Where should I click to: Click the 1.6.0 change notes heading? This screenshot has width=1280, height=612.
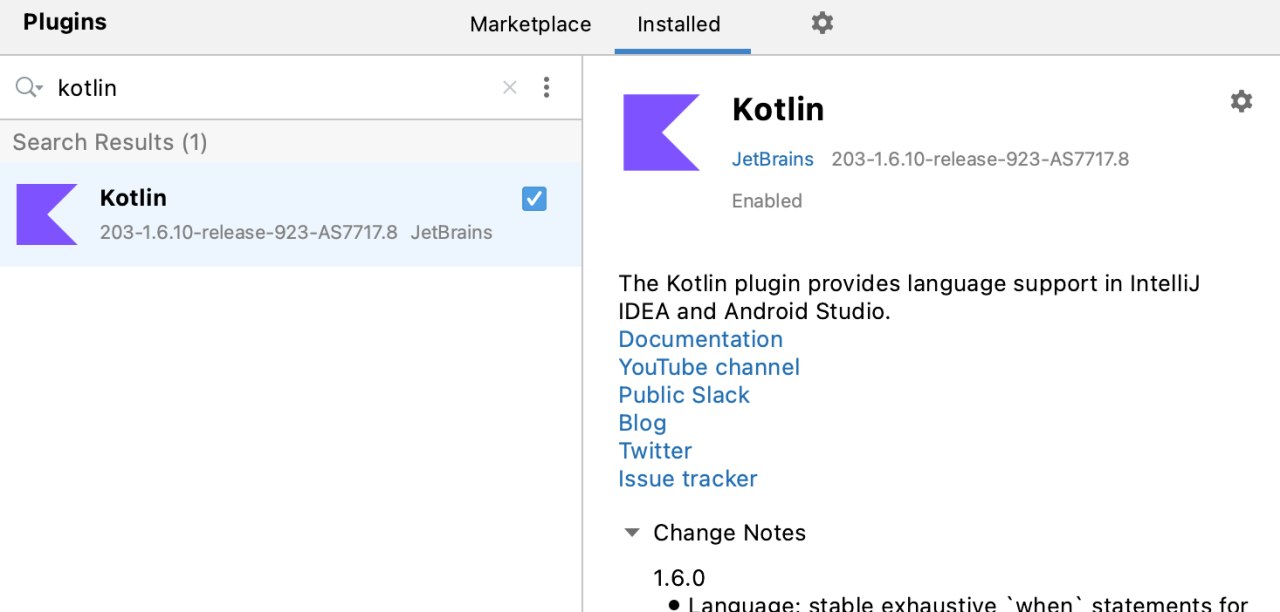(679, 578)
